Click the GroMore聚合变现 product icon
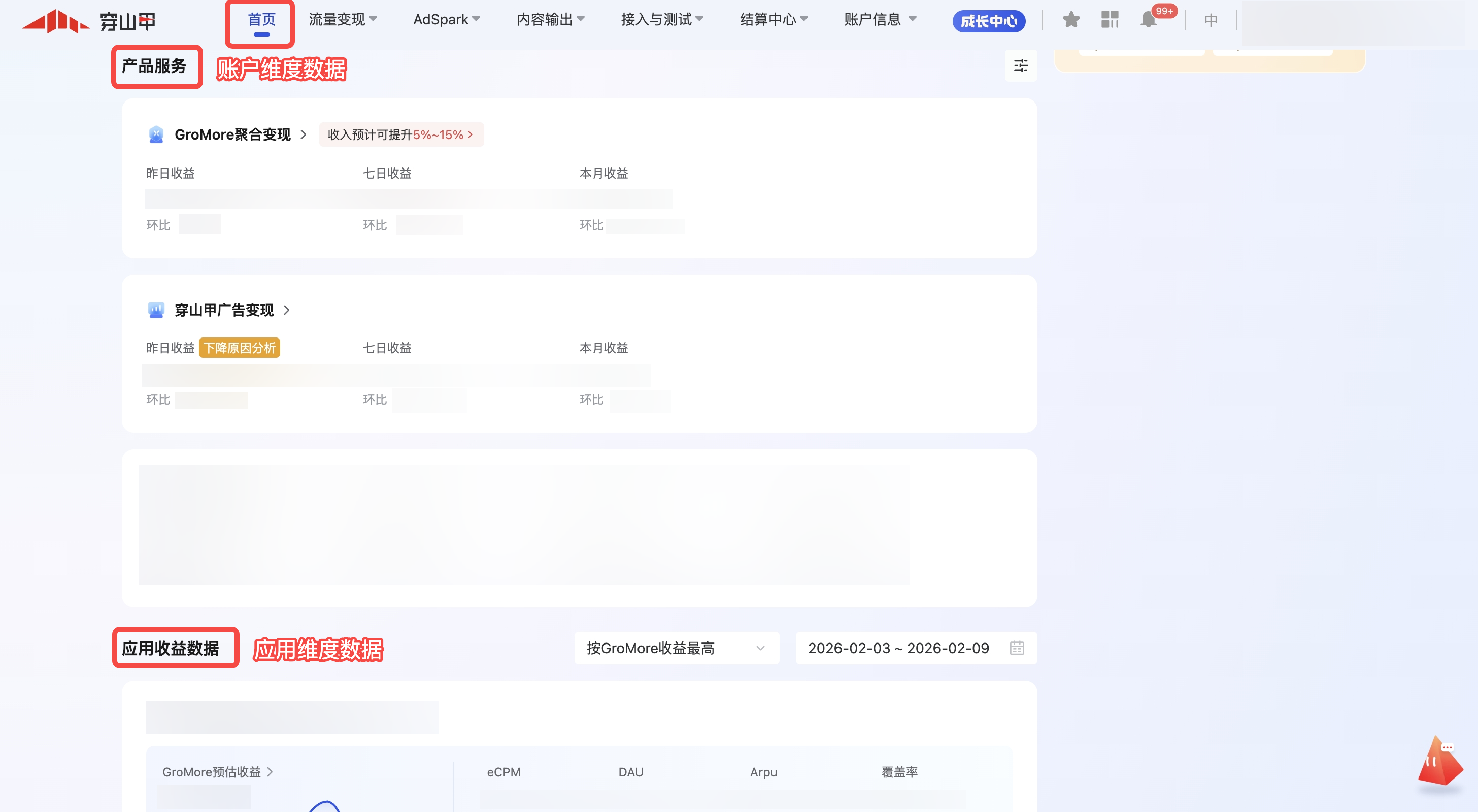1478x812 pixels. point(156,135)
